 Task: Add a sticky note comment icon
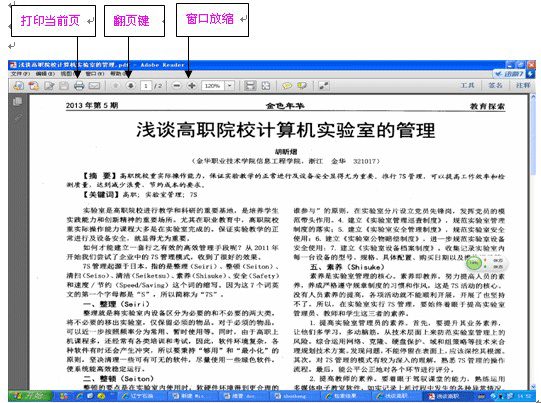coord(287,86)
